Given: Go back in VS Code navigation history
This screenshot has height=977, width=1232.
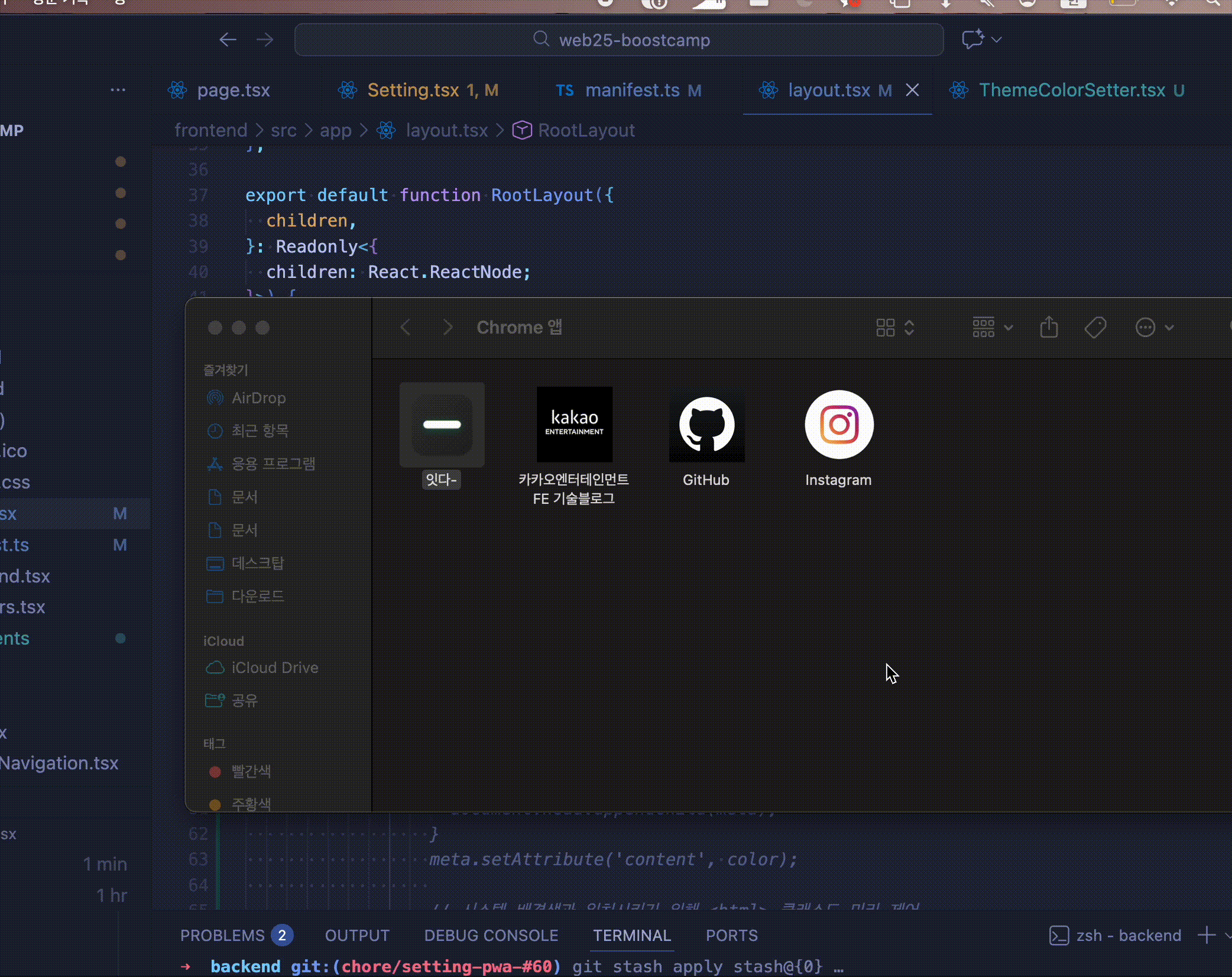Looking at the screenshot, I should [228, 40].
